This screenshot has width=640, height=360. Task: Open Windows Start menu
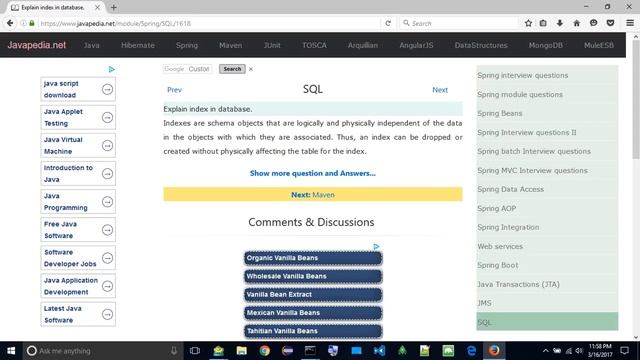[11, 351]
